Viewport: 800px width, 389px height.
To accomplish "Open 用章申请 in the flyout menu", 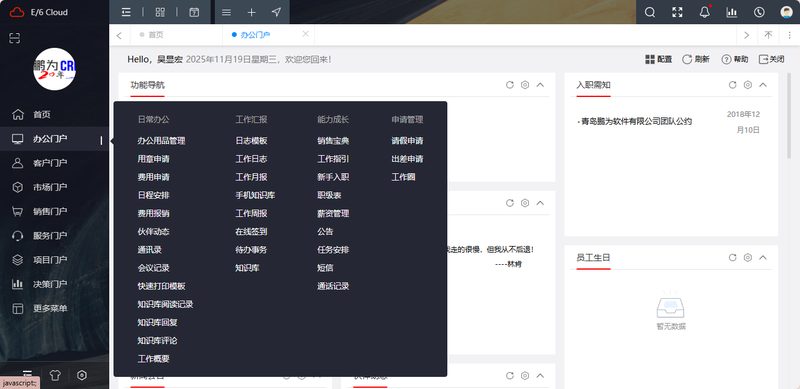I will (154, 159).
